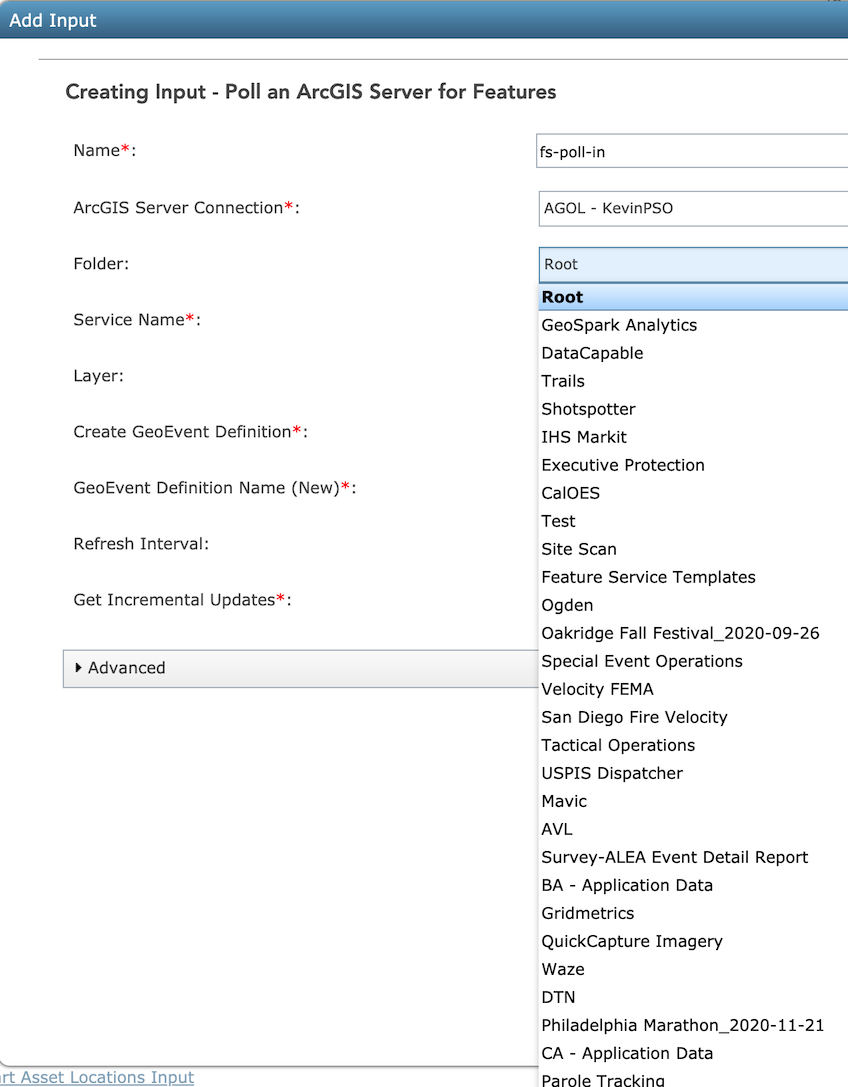Screen dimensions: 848x1087
Task: Choose Site Scan folder
Action: coord(693,549)
